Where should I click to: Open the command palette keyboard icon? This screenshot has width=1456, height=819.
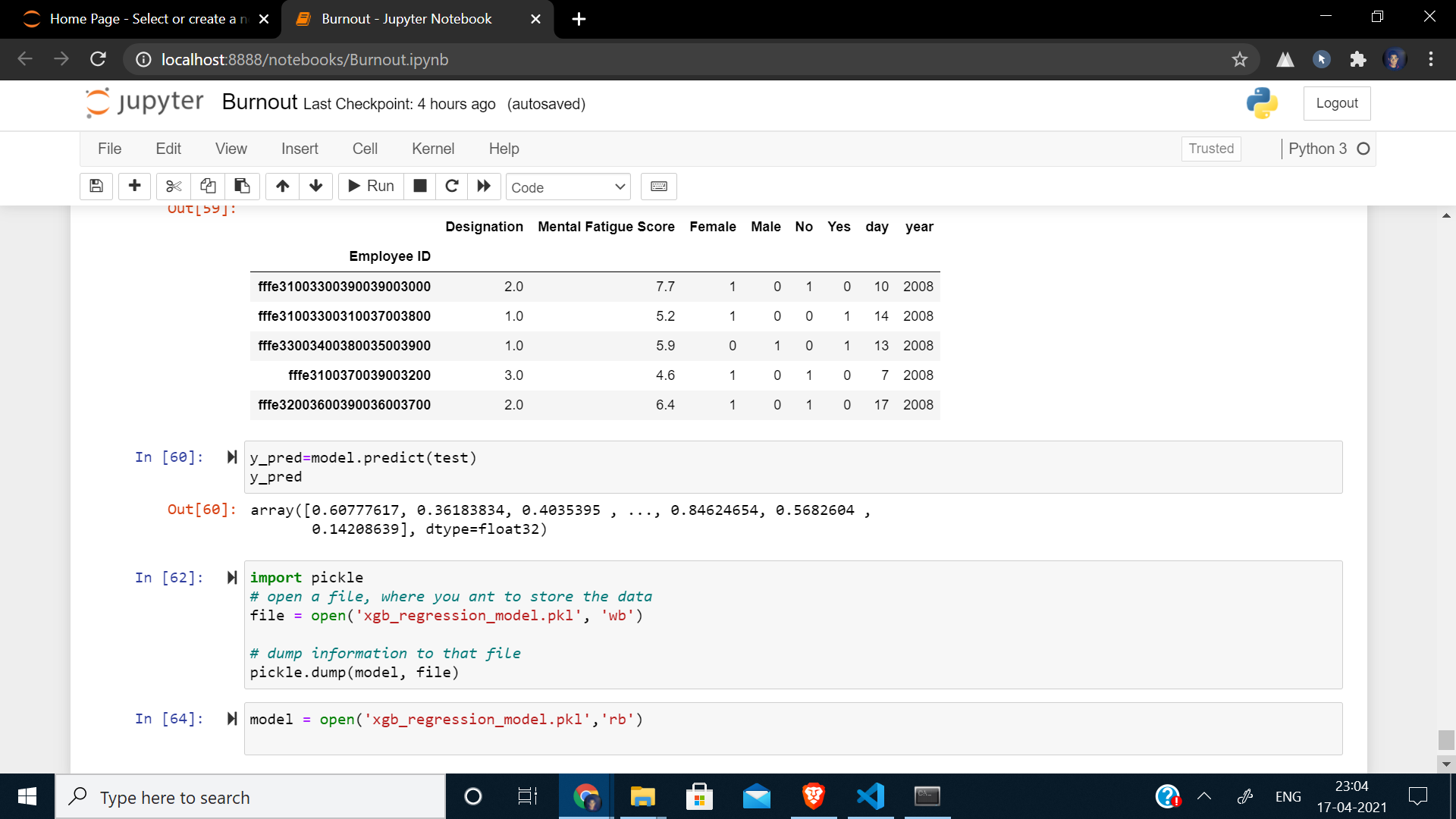(658, 187)
